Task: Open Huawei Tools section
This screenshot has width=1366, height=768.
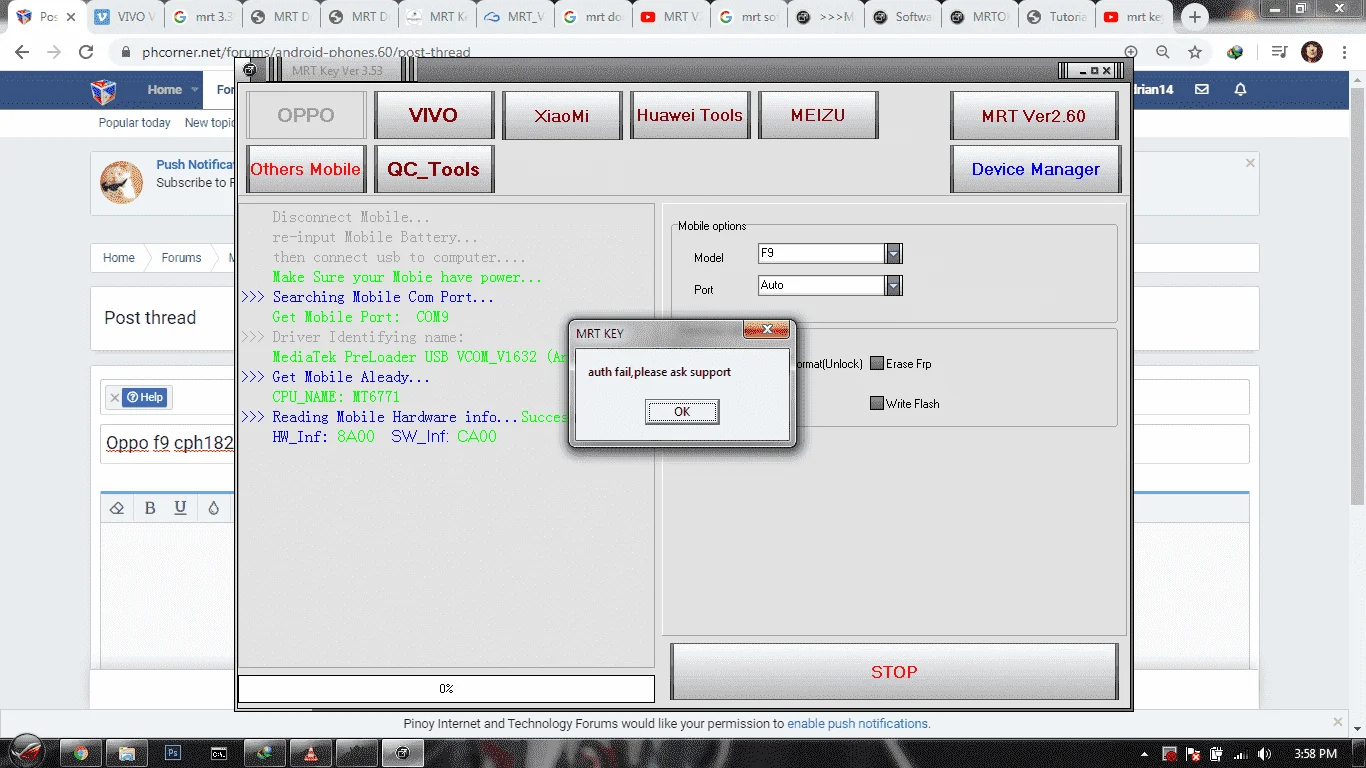Action: (x=690, y=115)
